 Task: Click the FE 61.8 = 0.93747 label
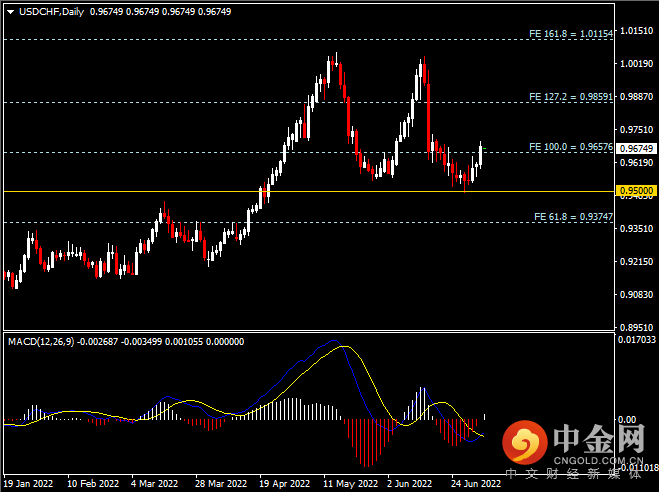coord(573,217)
